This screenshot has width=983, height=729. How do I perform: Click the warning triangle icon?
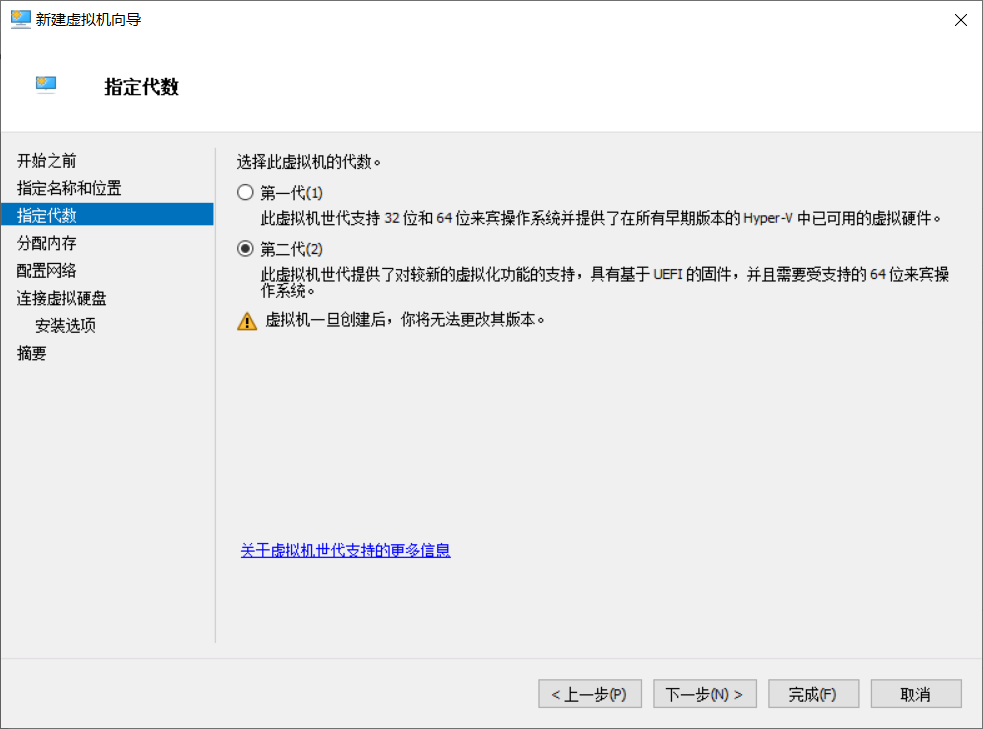tap(246, 321)
